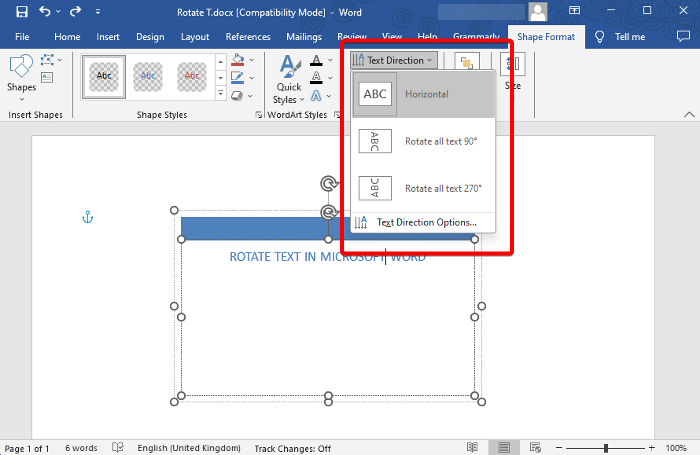Click the Page 1 of 1 status indicator
700x455 pixels.
click(27, 448)
